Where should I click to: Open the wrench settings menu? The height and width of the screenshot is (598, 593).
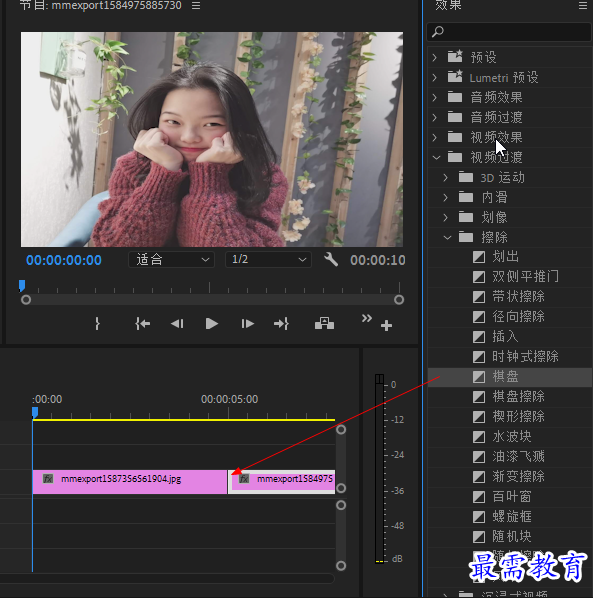(331, 260)
